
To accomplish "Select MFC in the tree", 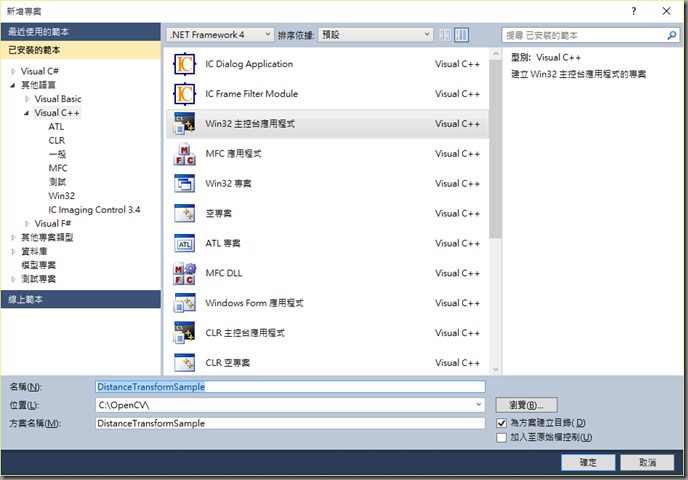I will (58, 168).
